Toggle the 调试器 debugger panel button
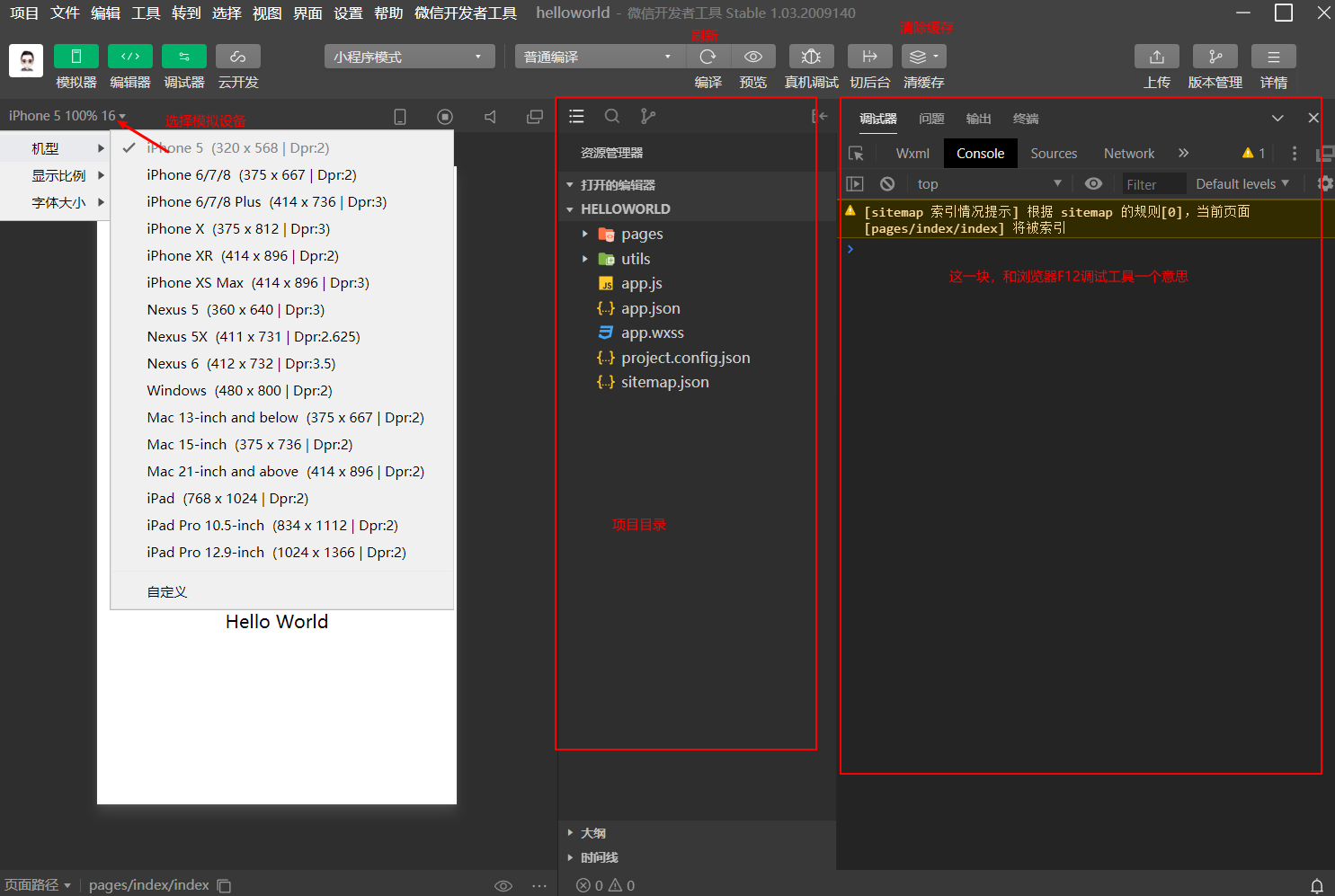Image resolution: width=1335 pixels, height=896 pixels. tap(184, 57)
